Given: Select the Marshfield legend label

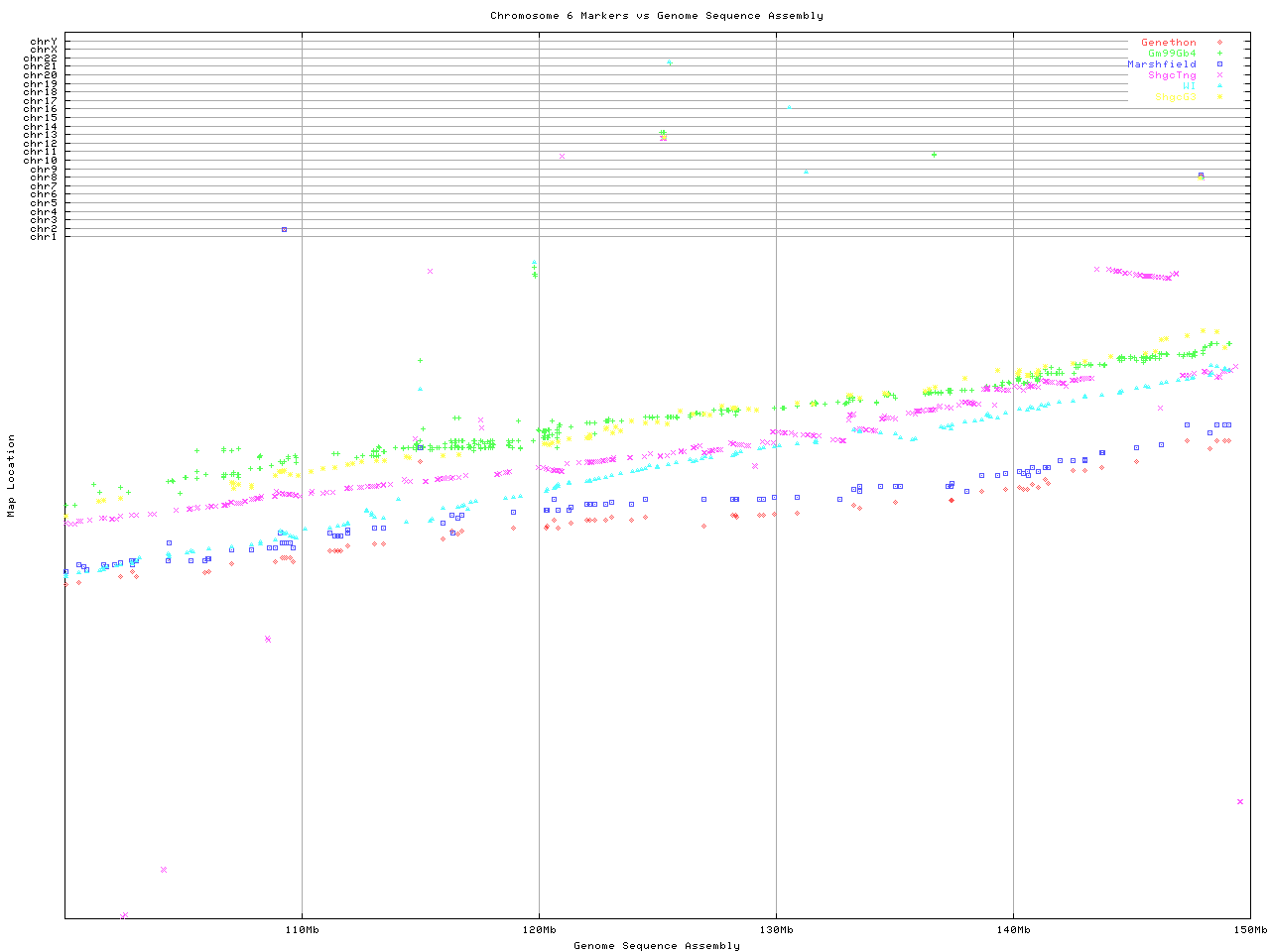Looking at the screenshot, I should tap(1161, 64).
